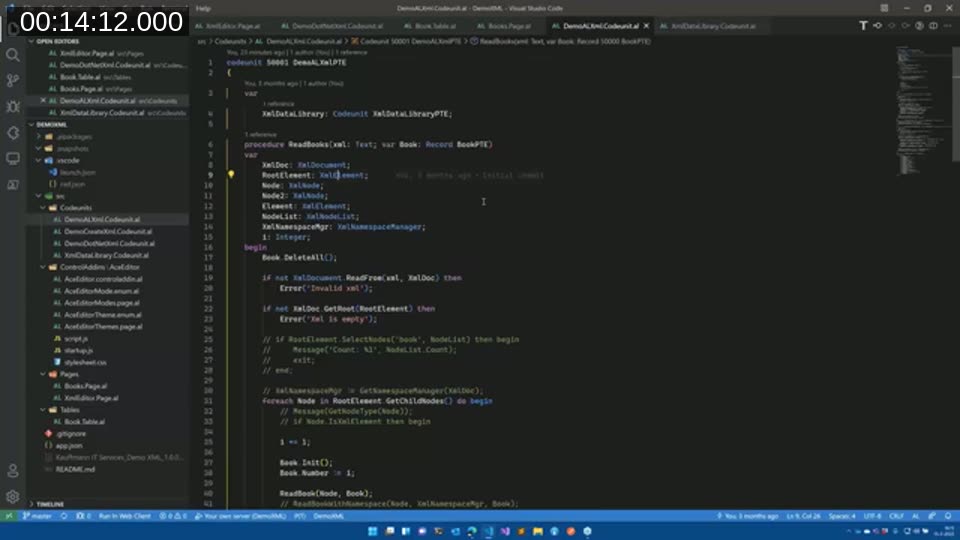Open the Help menu

pos(203,8)
